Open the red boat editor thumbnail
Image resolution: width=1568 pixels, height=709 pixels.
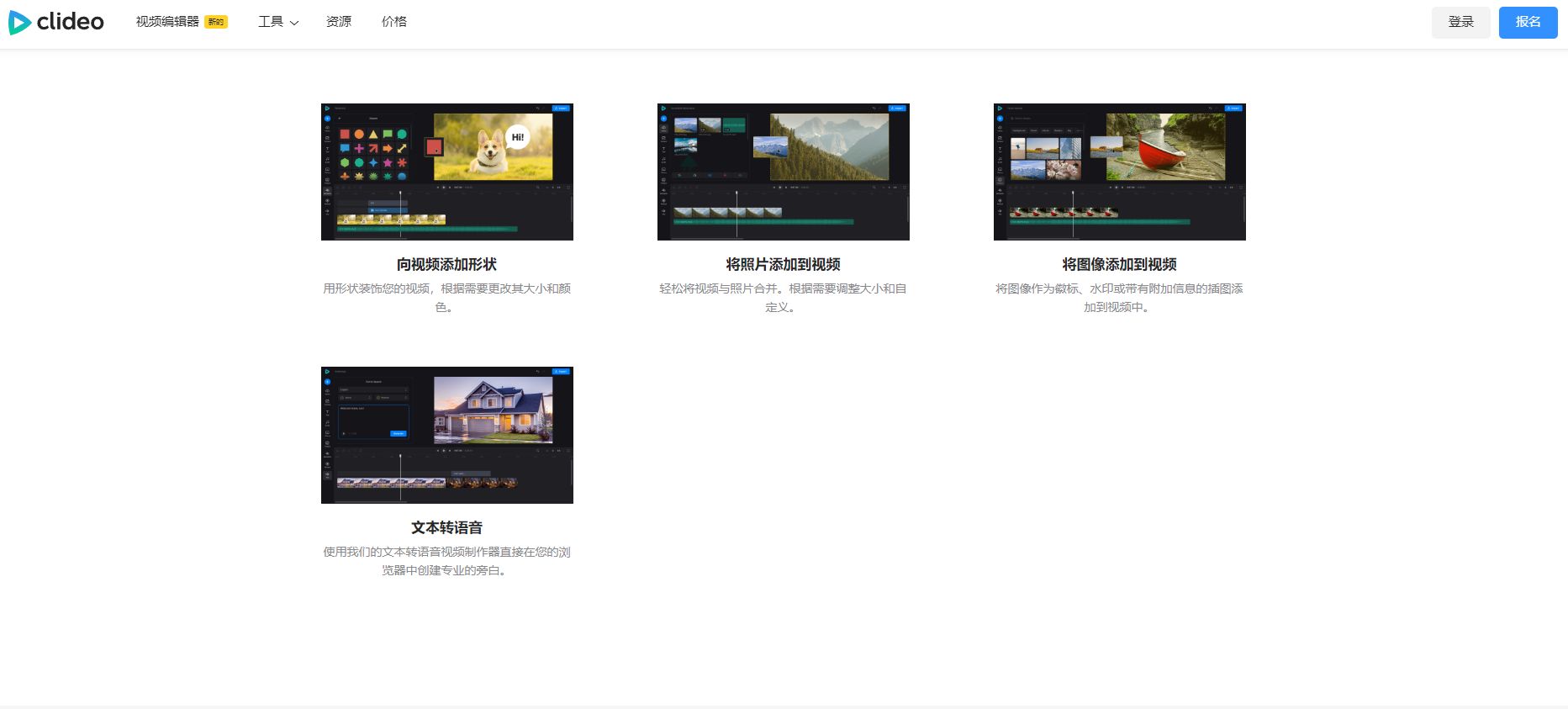1120,172
